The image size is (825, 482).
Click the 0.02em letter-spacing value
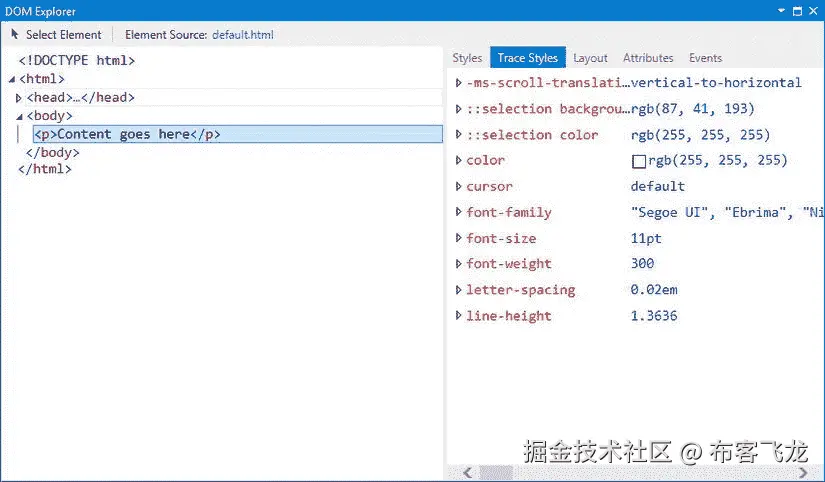click(x=654, y=289)
